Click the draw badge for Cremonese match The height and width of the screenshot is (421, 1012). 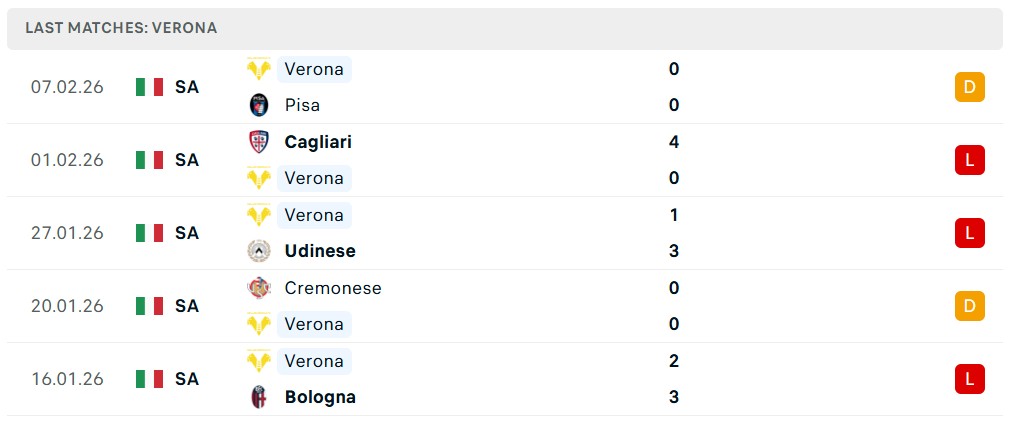tap(969, 306)
